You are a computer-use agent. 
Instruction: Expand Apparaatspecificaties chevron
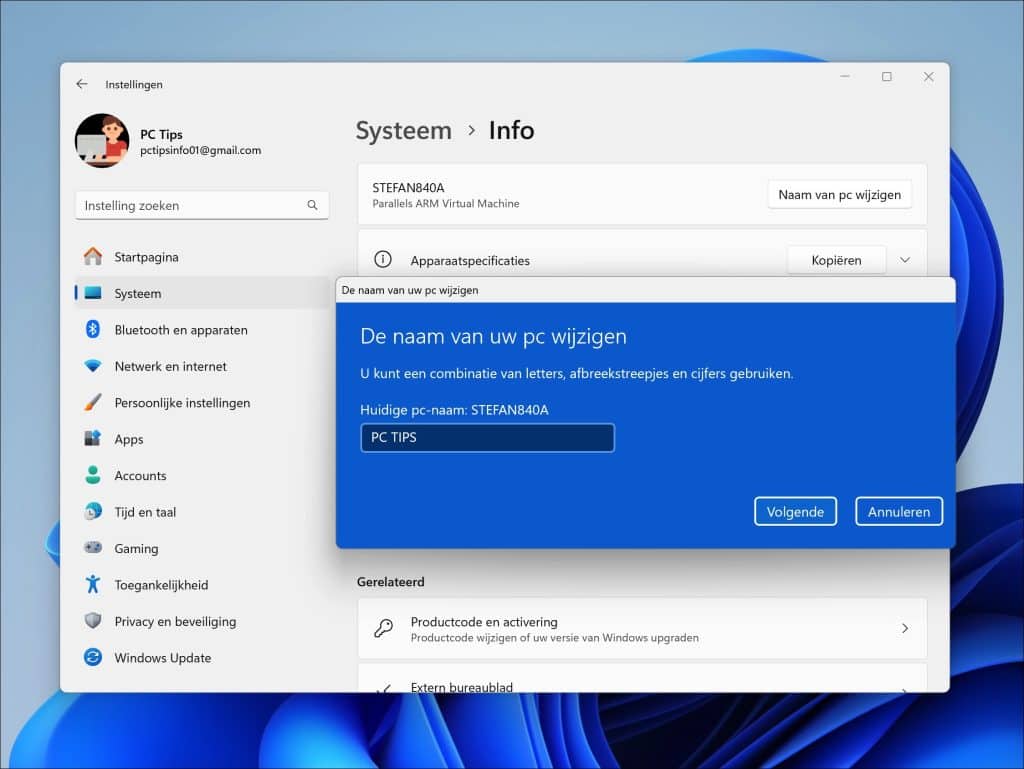click(x=905, y=260)
